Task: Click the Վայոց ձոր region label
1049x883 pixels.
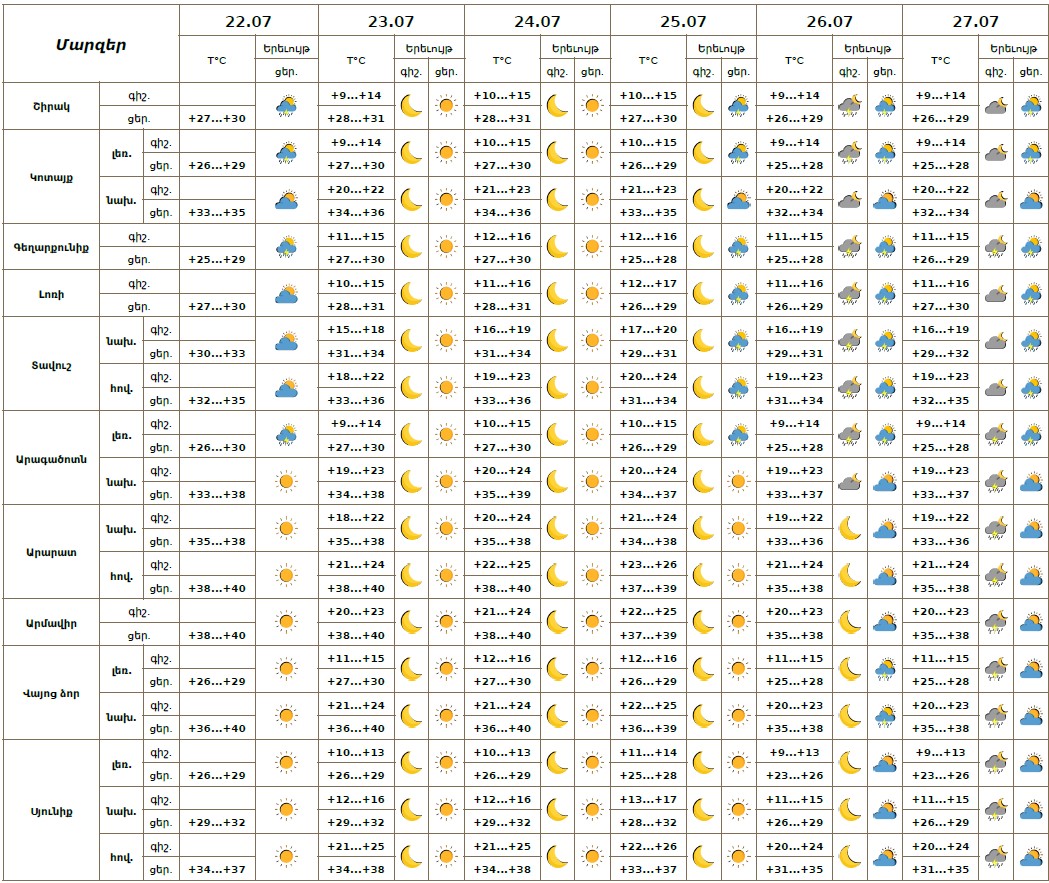Action: tap(51, 692)
